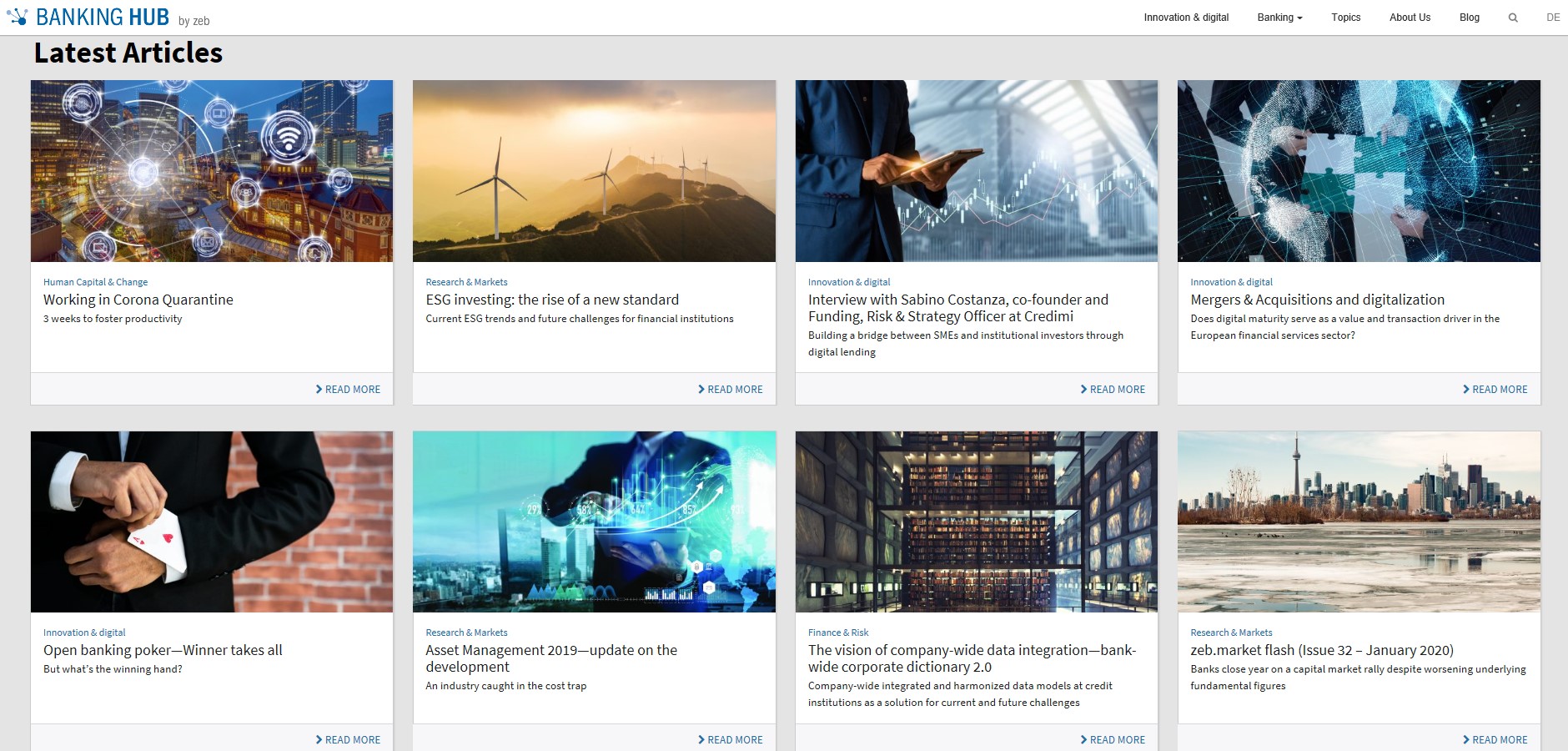Click the search magnifier icon in navbar
This screenshot has width=1568, height=751.
pyautogui.click(x=1513, y=18)
